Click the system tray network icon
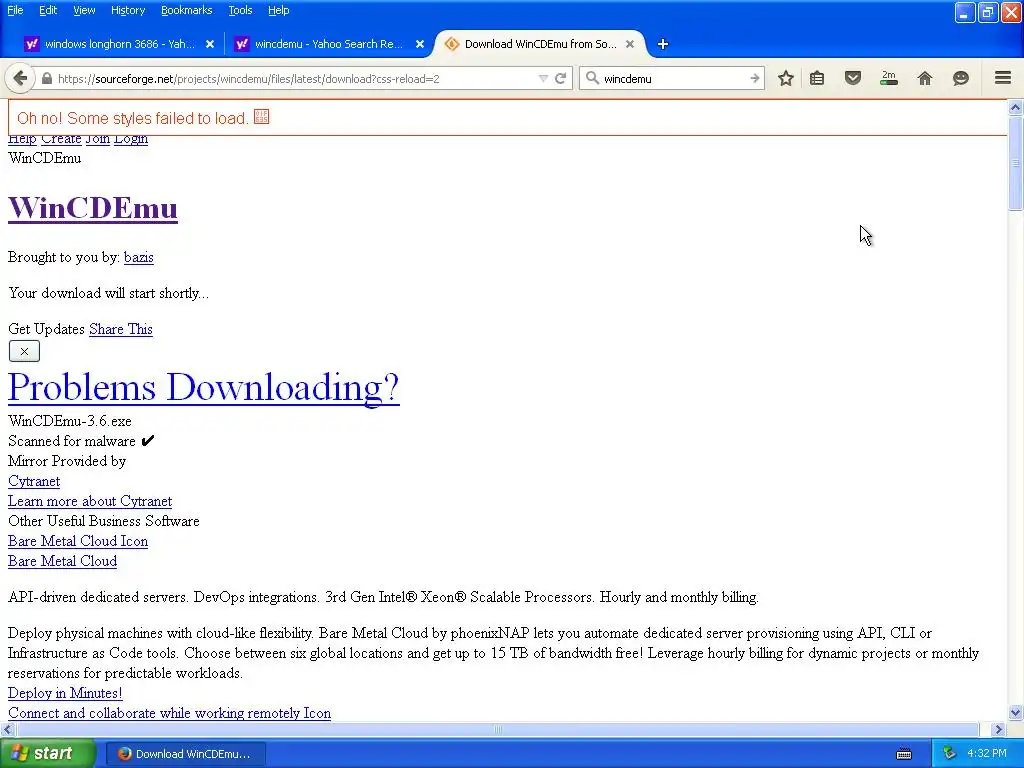 pos(949,754)
